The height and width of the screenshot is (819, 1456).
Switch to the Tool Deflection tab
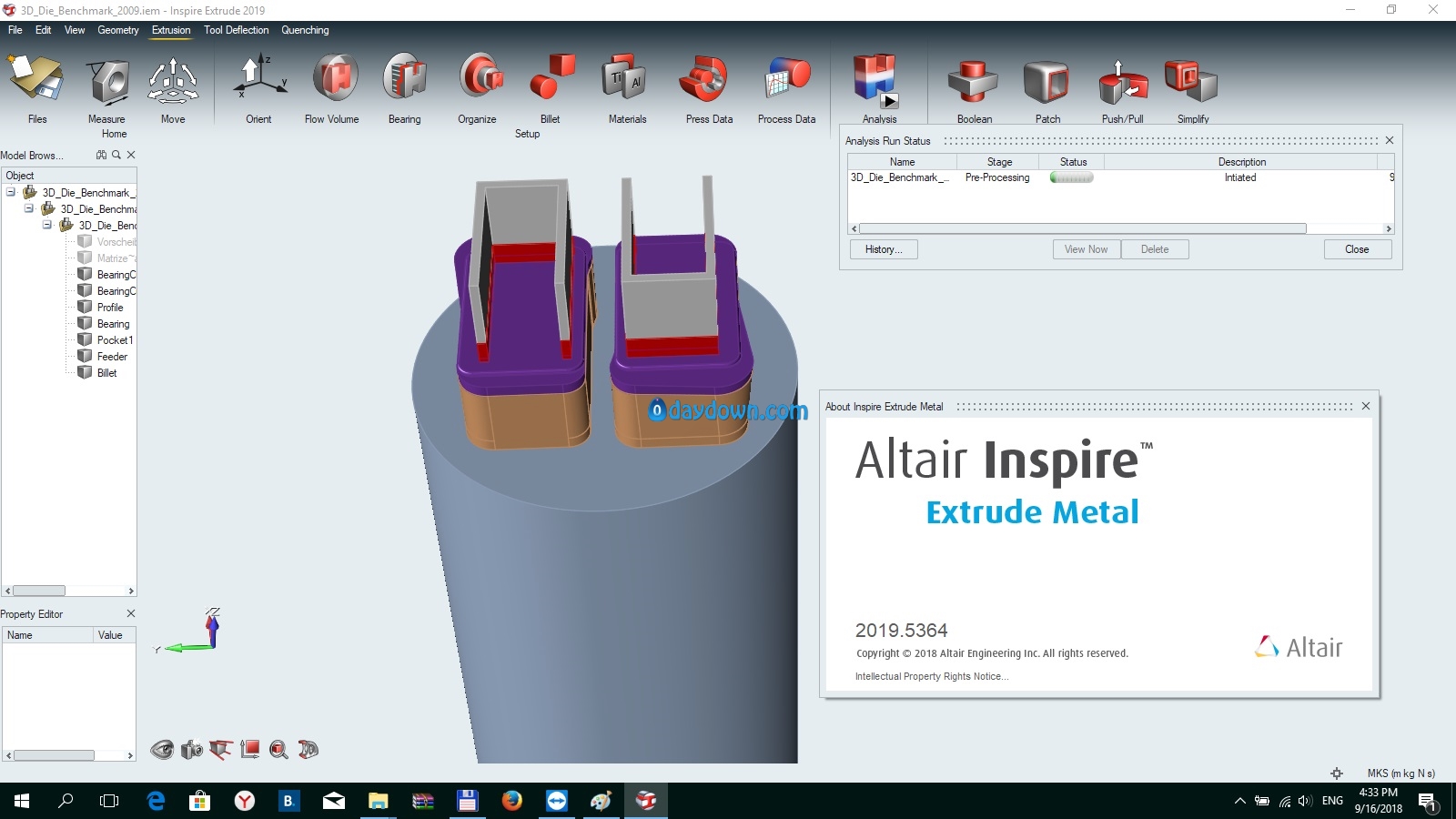[237, 30]
